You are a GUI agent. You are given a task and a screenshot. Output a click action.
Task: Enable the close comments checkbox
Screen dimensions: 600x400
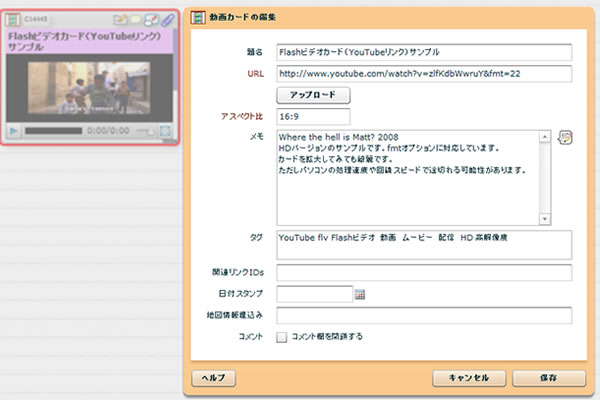coord(282,337)
